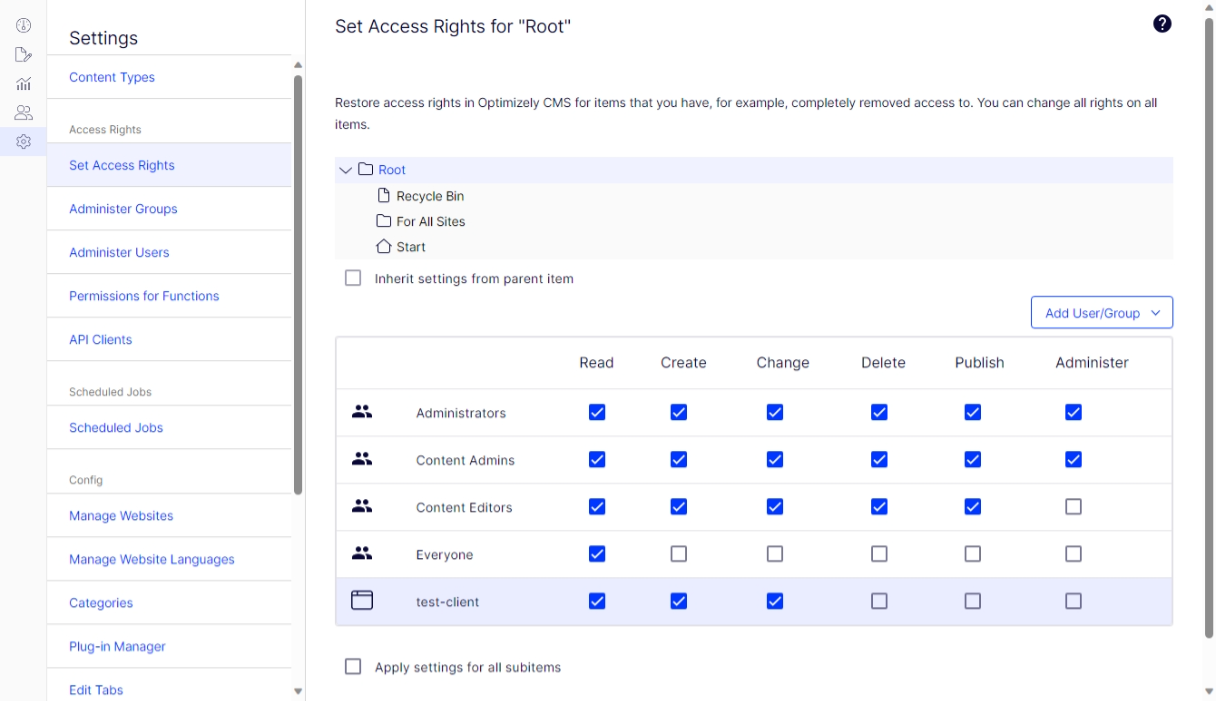Check Apply settings for all subitems
Screen dimensions: 1216x701
click(353, 667)
